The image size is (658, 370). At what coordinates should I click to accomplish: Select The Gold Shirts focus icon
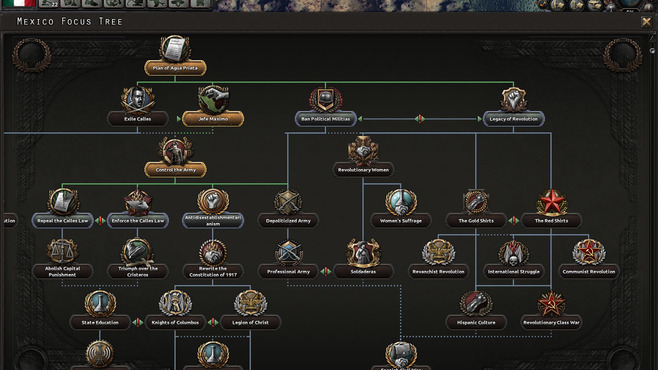pyautogui.click(x=475, y=202)
